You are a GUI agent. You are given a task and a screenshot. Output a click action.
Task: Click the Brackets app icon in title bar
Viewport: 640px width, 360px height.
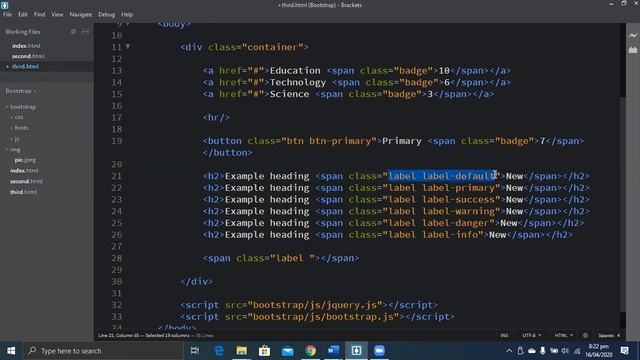4,5
